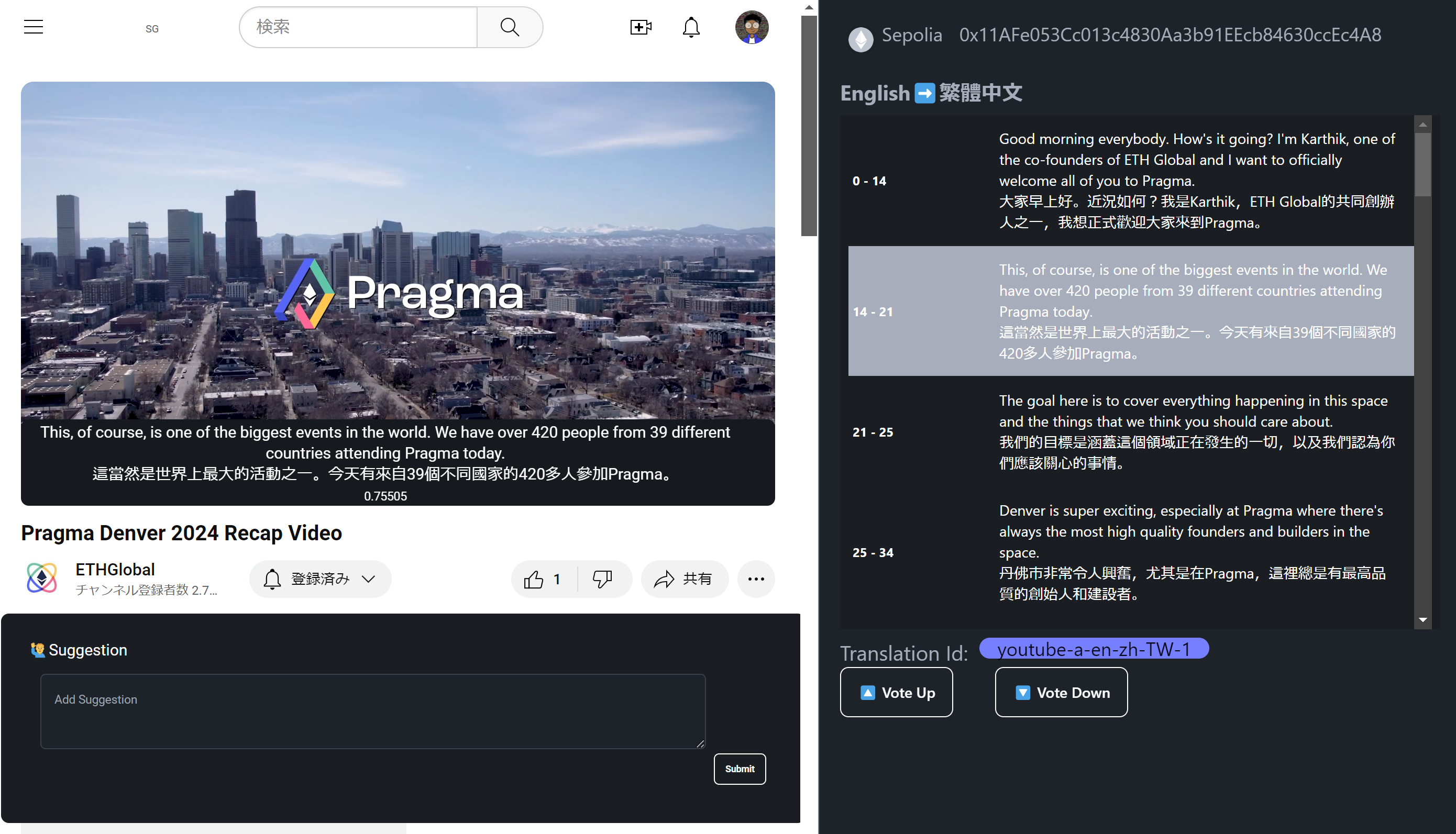
Task: Click the English to 繁體中文 arrow icon
Action: point(924,93)
